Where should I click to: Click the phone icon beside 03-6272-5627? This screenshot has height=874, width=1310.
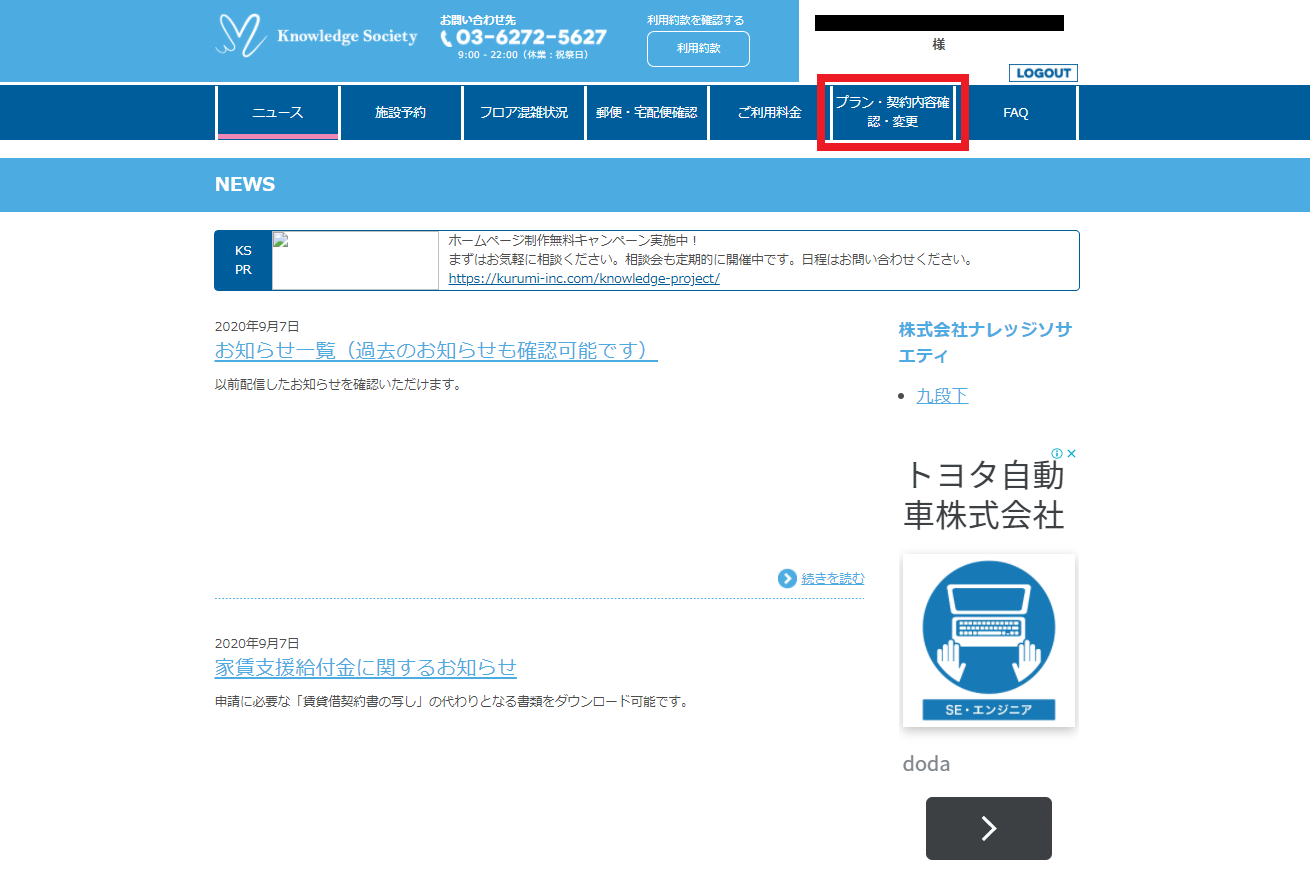[x=447, y=38]
